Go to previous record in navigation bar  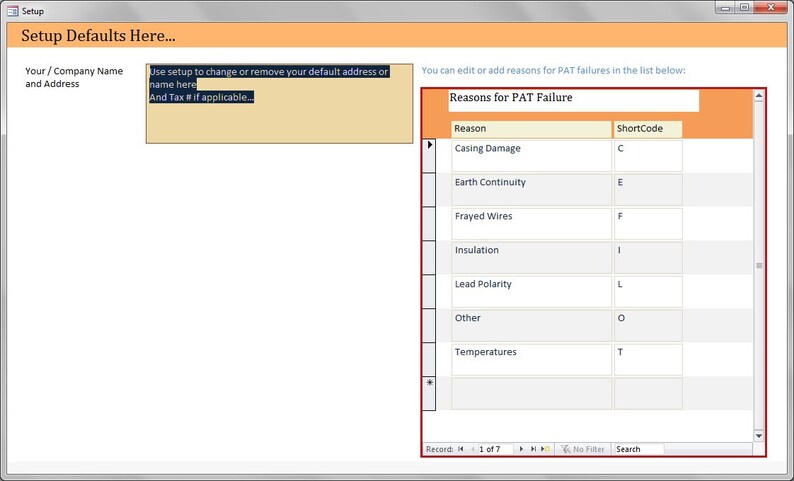click(472, 449)
